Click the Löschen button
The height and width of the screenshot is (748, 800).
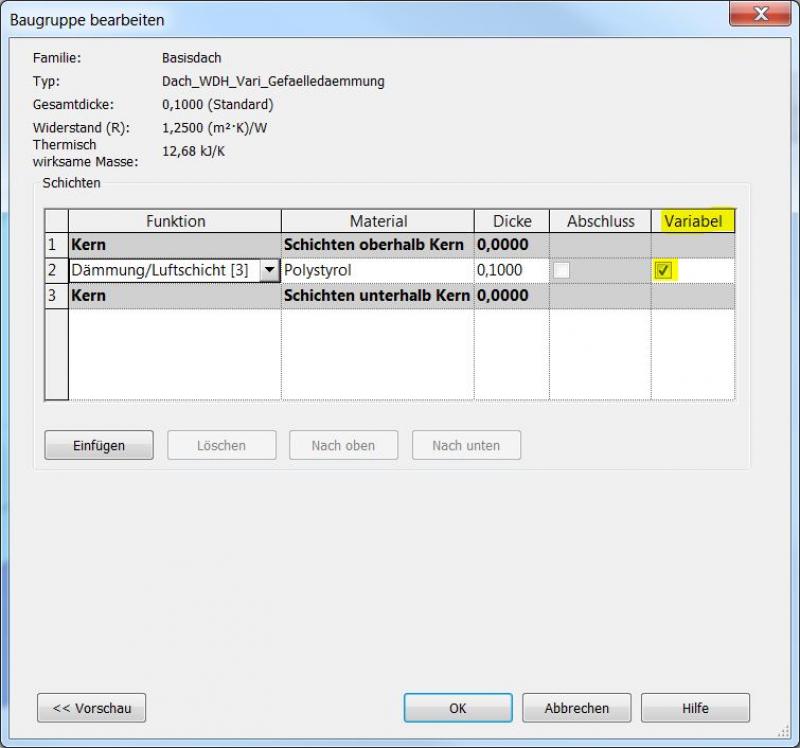(x=221, y=445)
